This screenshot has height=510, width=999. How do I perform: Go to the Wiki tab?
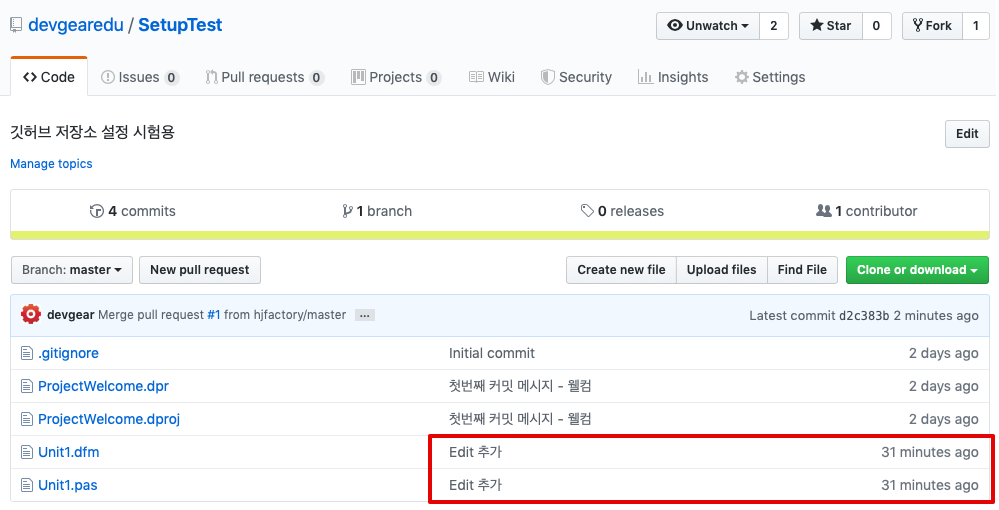(x=492, y=77)
